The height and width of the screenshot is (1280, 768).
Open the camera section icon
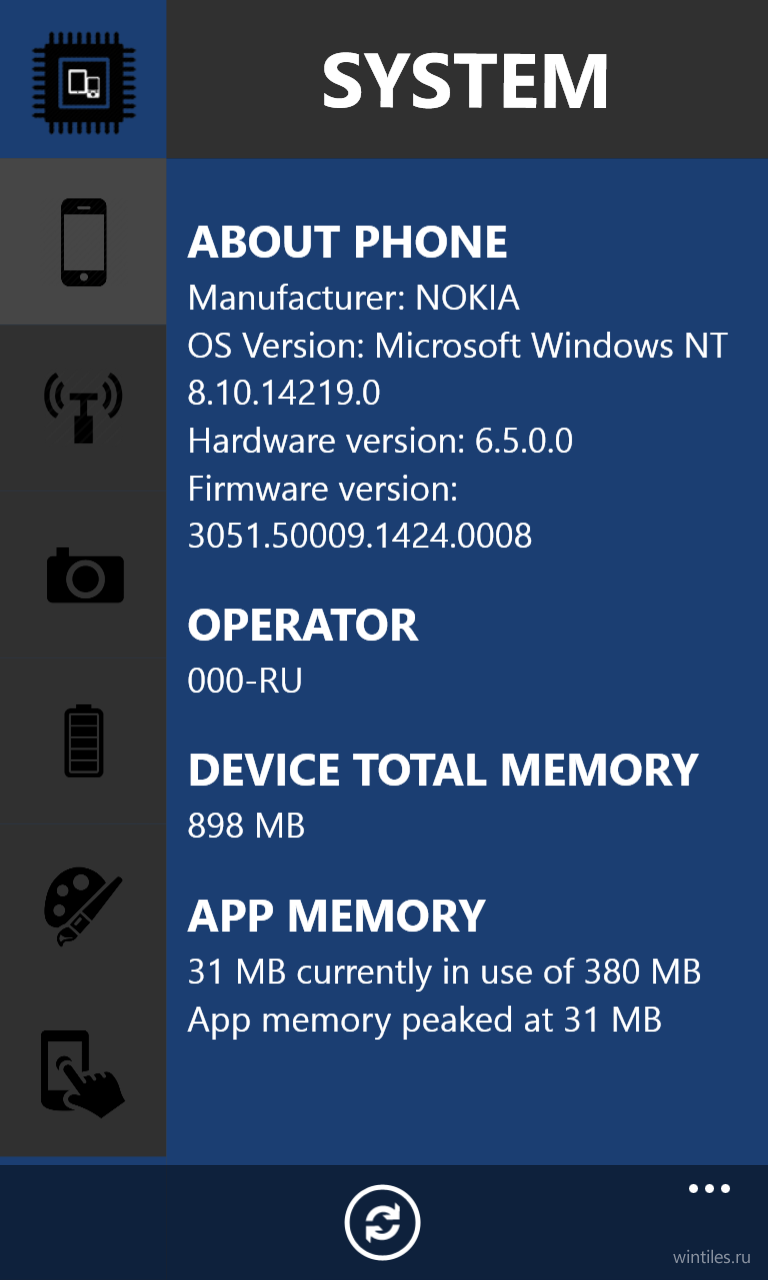click(x=83, y=574)
